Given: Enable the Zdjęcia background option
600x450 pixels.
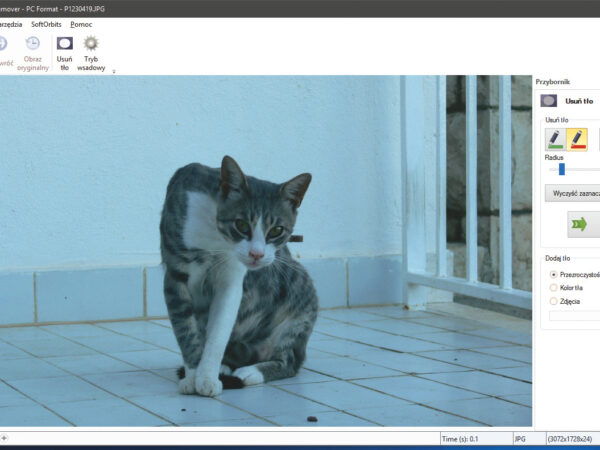Looking at the screenshot, I should pyautogui.click(x=555, y=300).
